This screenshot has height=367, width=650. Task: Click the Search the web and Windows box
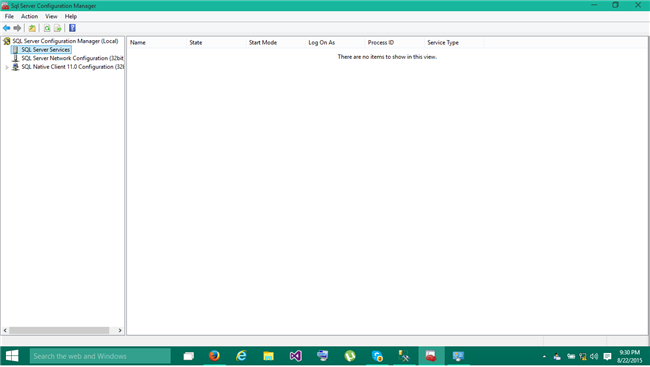point(100,356)
